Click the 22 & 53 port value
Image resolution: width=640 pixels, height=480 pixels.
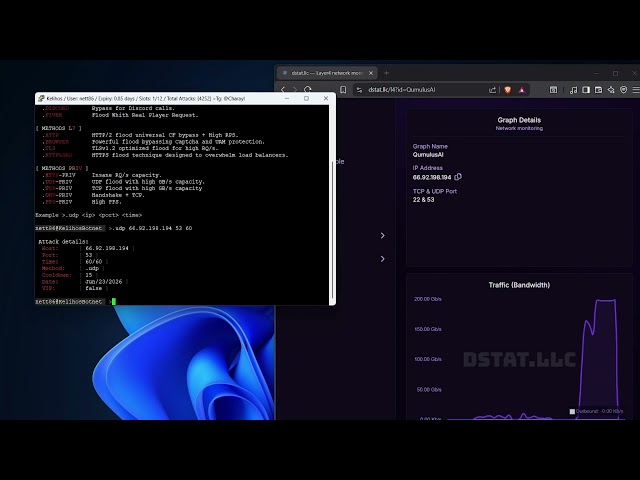click(423, 200)
